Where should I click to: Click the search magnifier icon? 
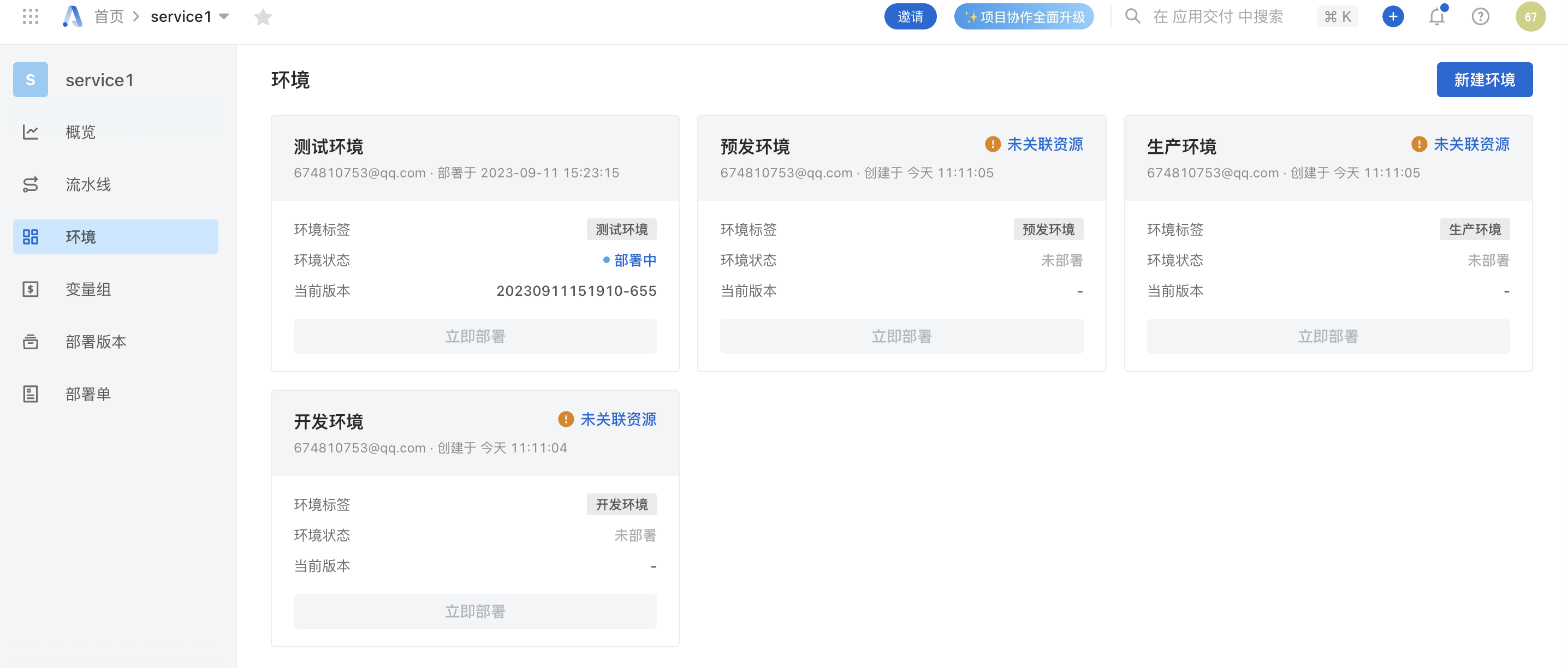point(1132,16)
